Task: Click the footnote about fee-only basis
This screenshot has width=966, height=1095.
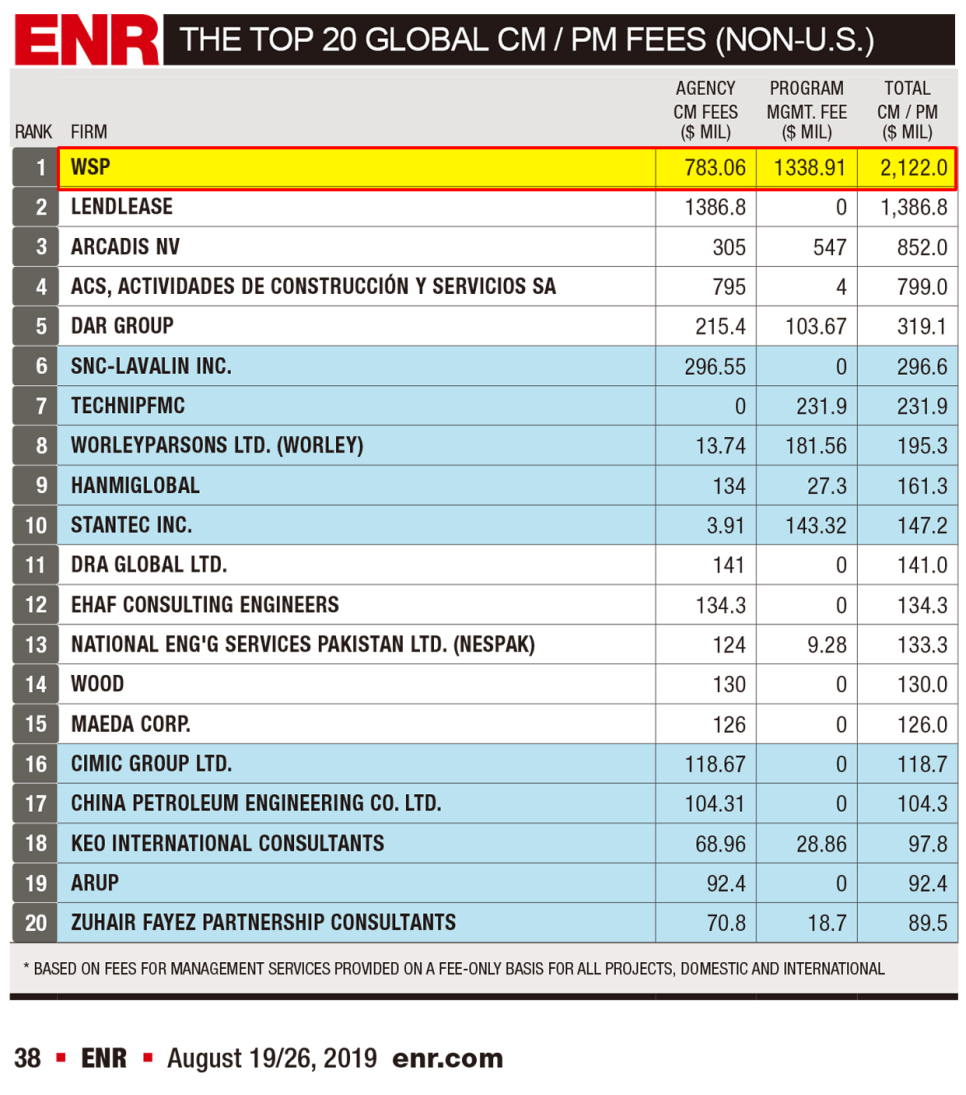Action: [455, 969]
